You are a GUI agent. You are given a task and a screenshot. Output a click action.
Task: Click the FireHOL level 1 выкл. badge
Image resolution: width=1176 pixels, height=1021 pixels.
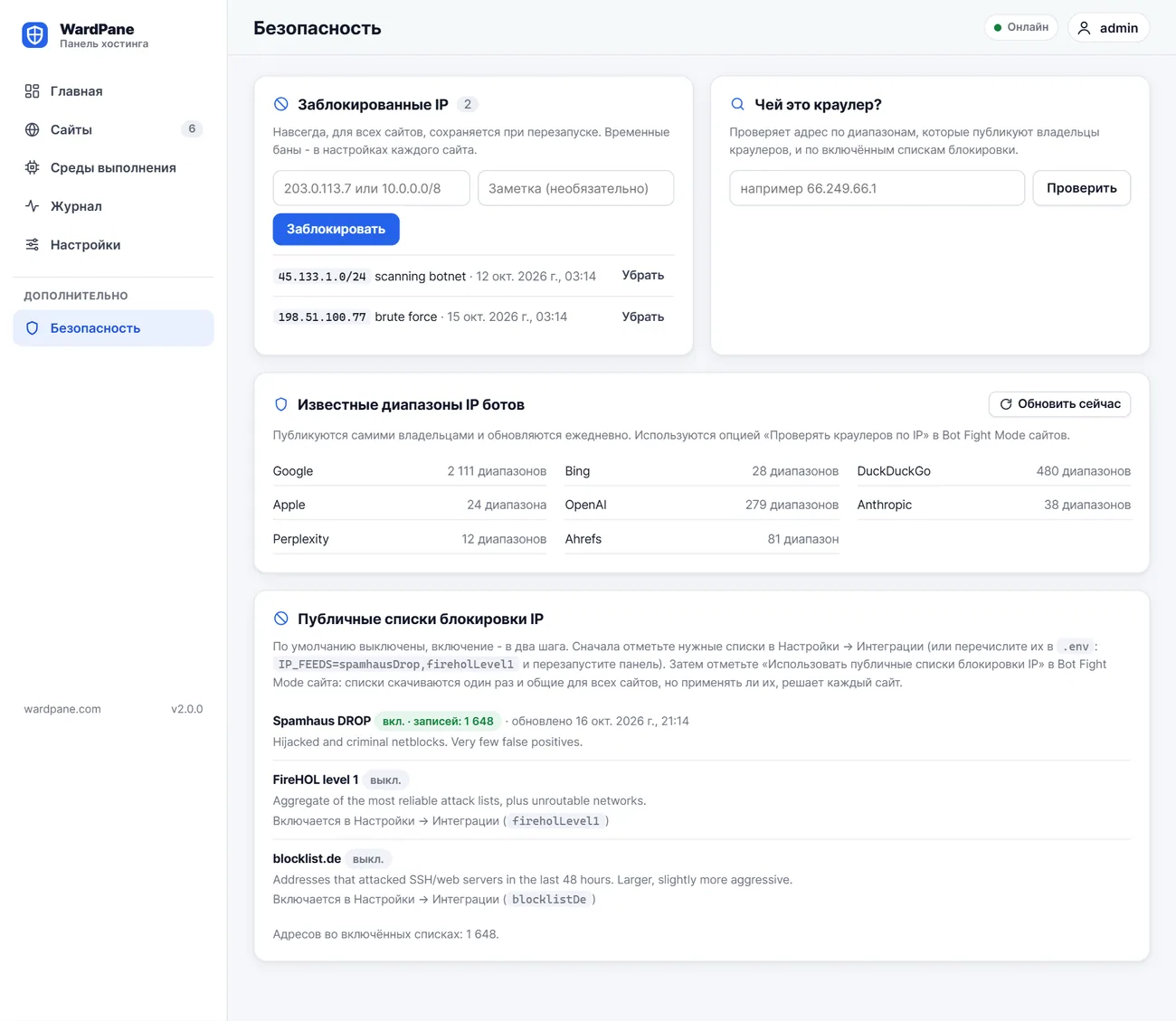click(x=385, y=780)
